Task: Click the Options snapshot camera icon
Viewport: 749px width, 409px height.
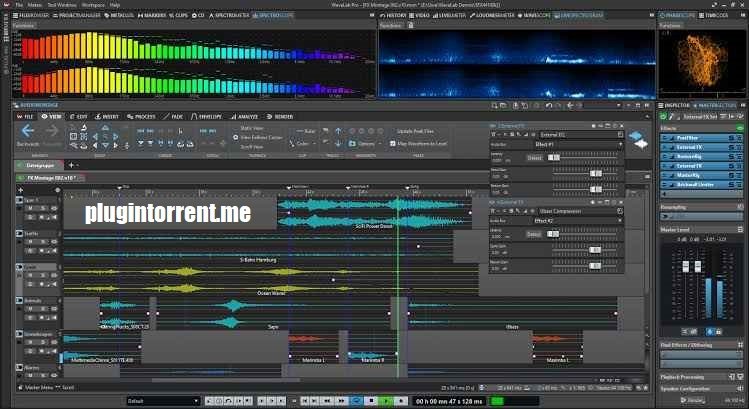Action: (x=352, y=143)
